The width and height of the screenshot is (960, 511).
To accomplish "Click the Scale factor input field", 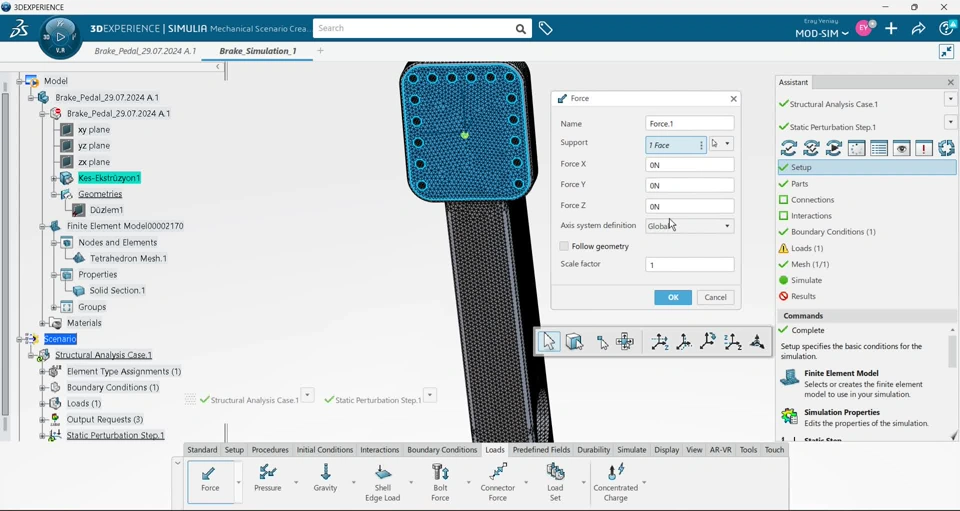I will click(x=689, y=264).
